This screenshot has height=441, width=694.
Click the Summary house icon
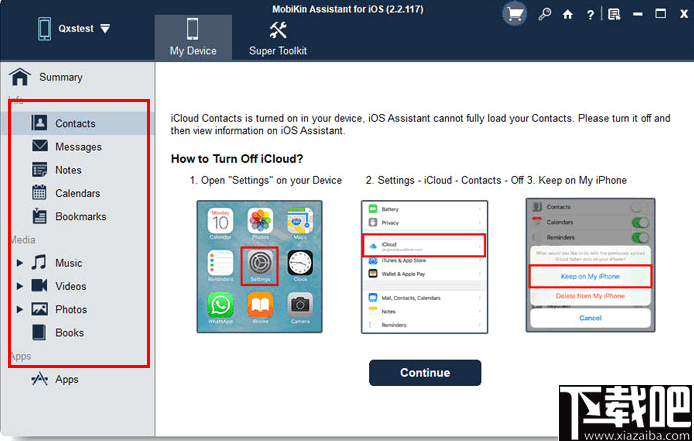pyautogui.click(x=20, y=77)
